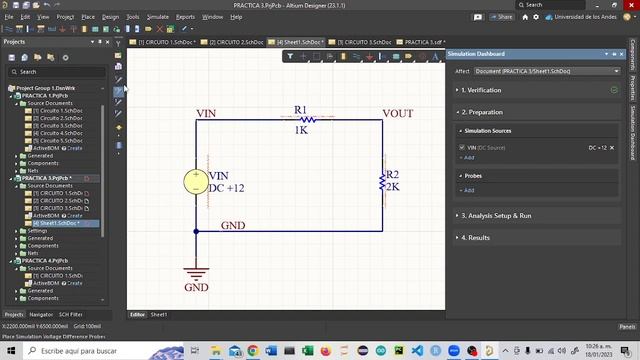Click the place part icon in Active Bar
Viewport: 640px width, 360px height.
pos(343,57)
